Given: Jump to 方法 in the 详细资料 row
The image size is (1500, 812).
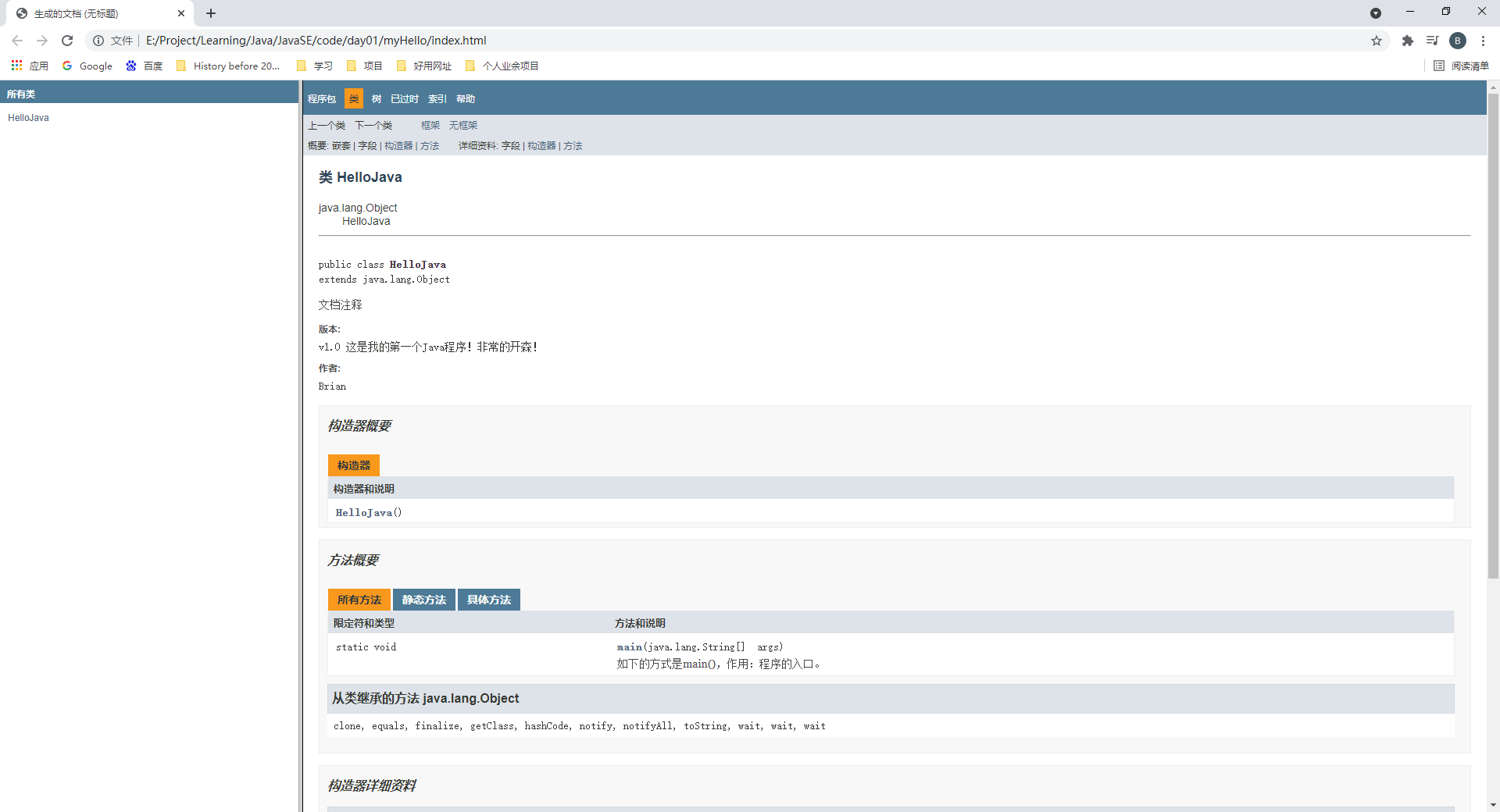Looking at the screenshot, I should 573,146.
